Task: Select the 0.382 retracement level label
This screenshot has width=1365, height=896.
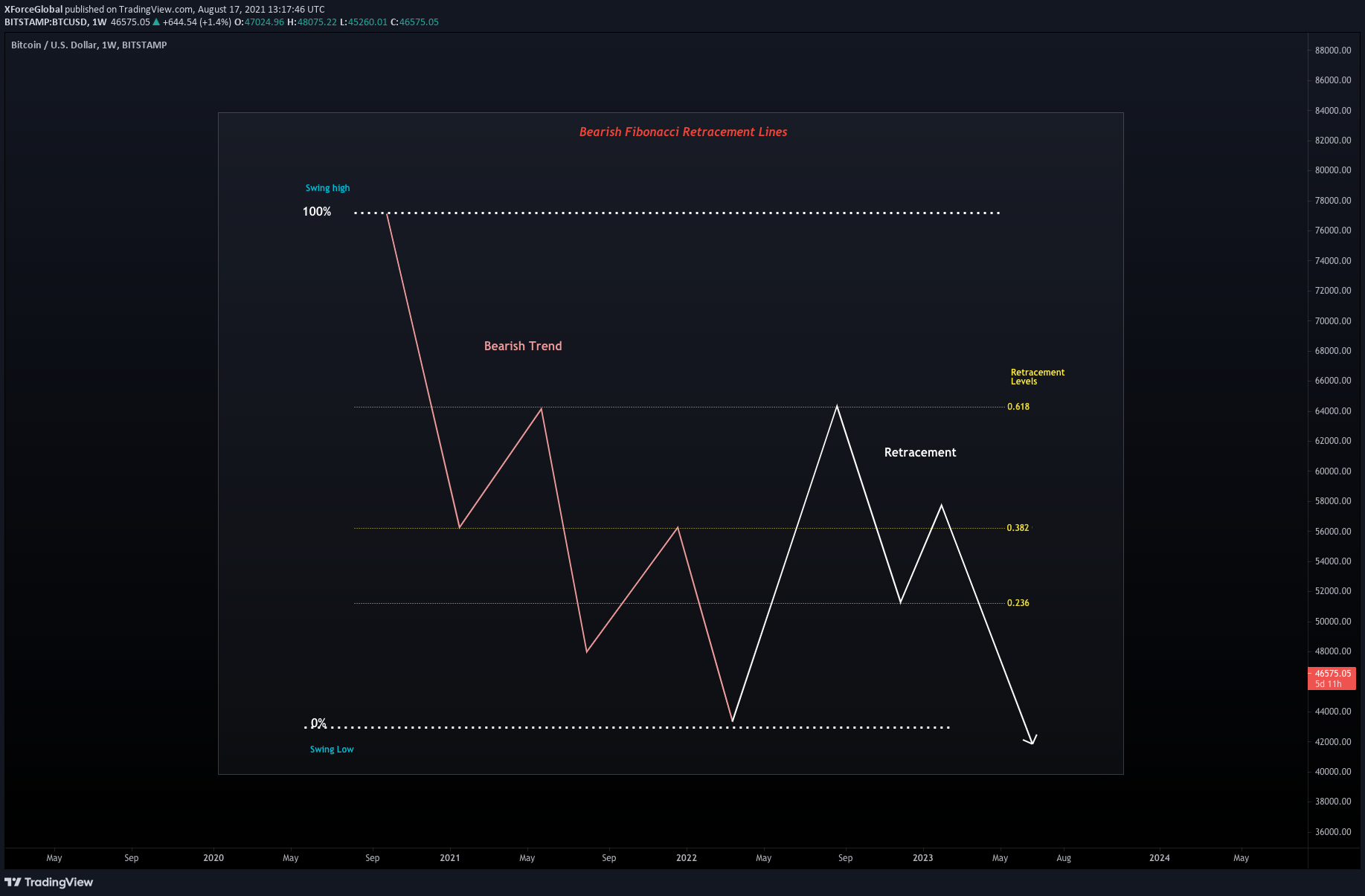Action: (1018, 528)
